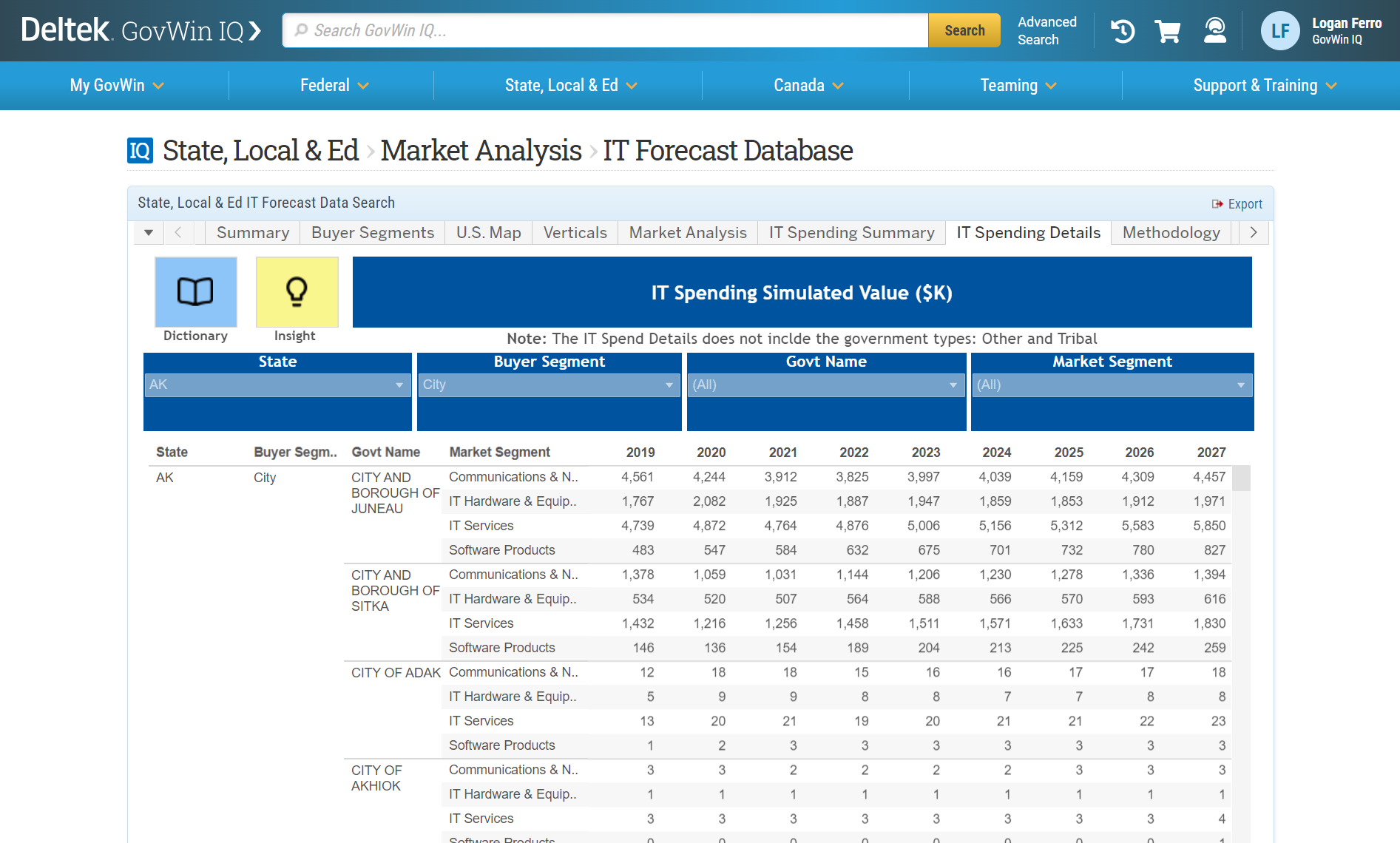This screenshot has height=843, width=1400.
Task: Click the support agent headset icon
Action: [x=1214, y=31]
